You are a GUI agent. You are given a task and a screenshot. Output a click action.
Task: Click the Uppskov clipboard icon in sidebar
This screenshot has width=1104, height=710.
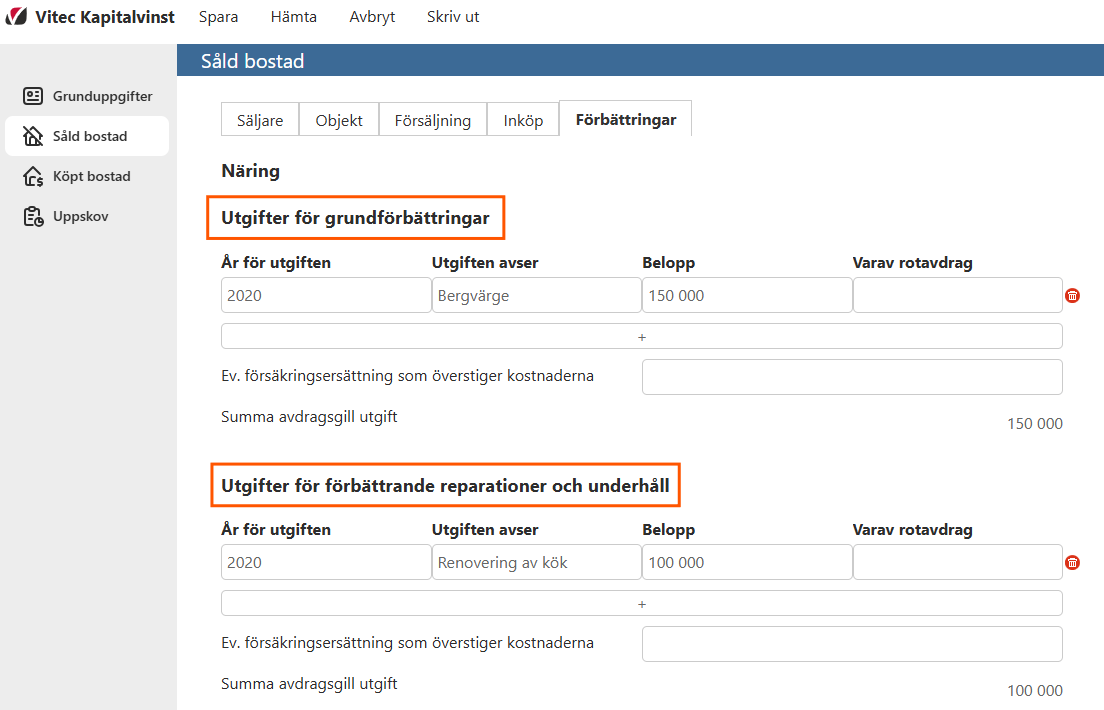[31, 216]
